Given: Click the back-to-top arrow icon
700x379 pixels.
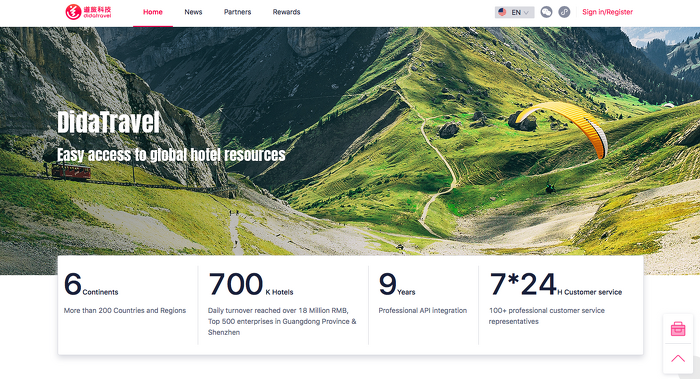Looking at the screenshot, I should tap(678, 358).
